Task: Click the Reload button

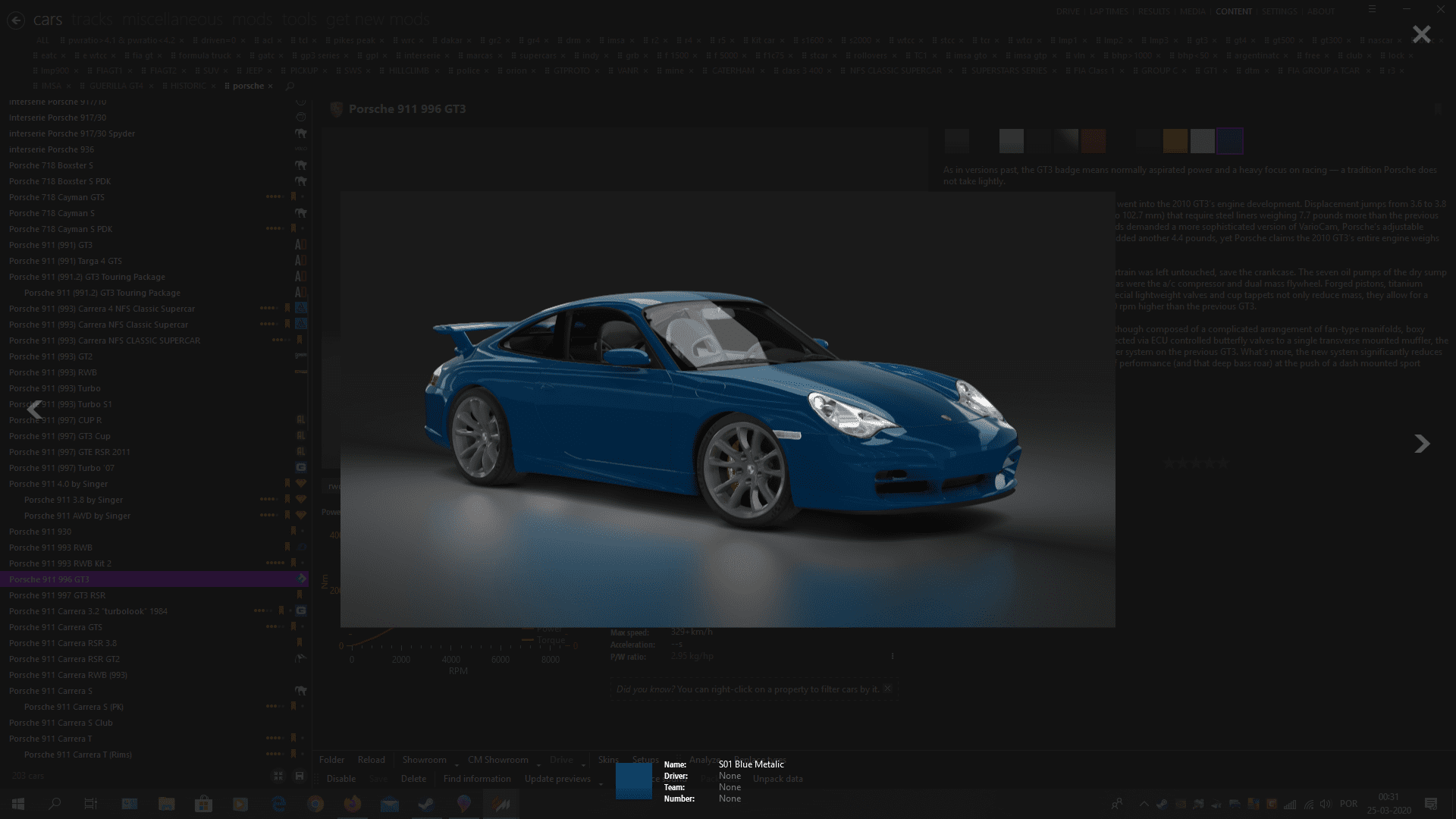Action: [372, 760]
